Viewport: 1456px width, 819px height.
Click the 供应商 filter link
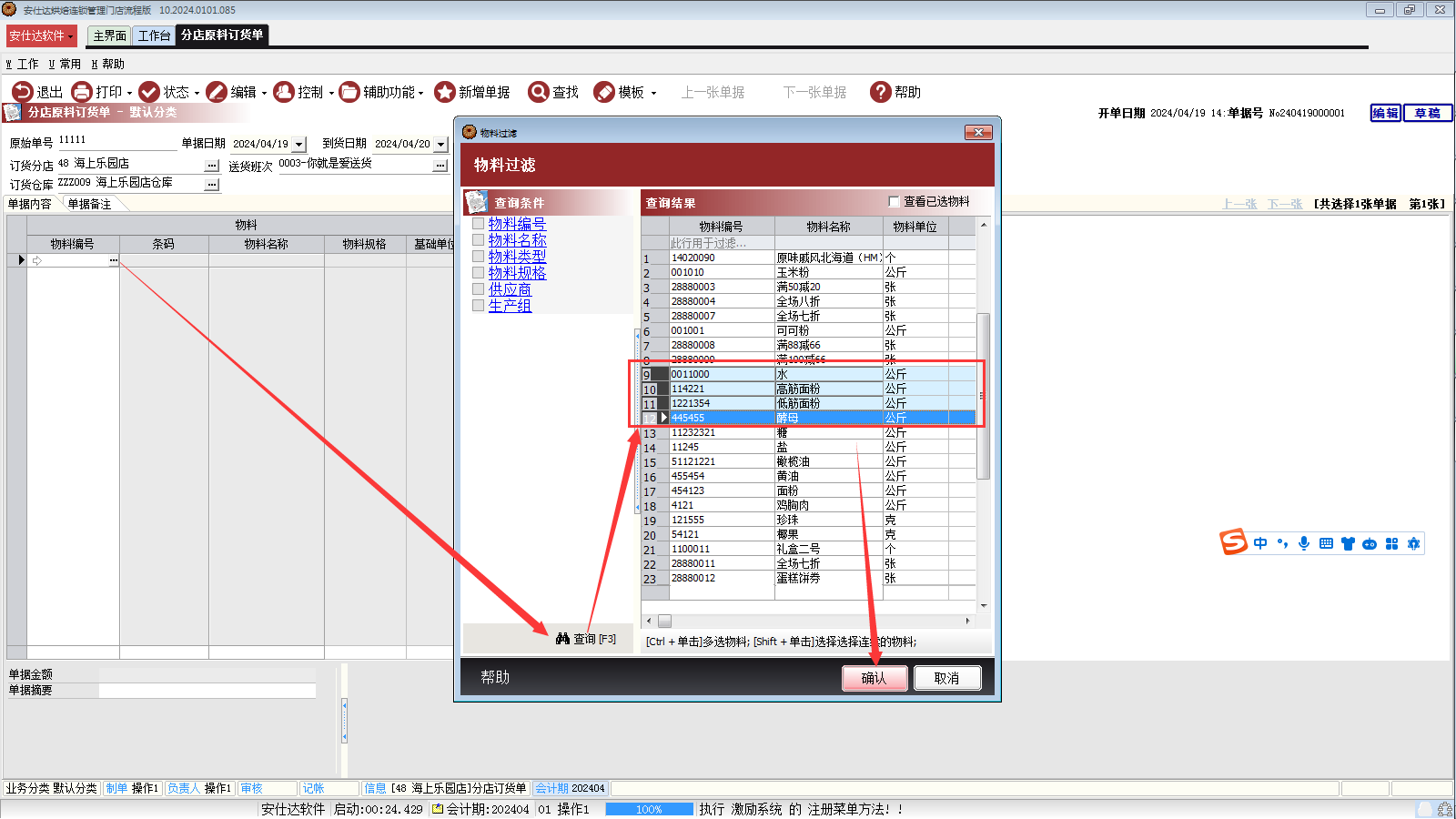click(510, 289)
